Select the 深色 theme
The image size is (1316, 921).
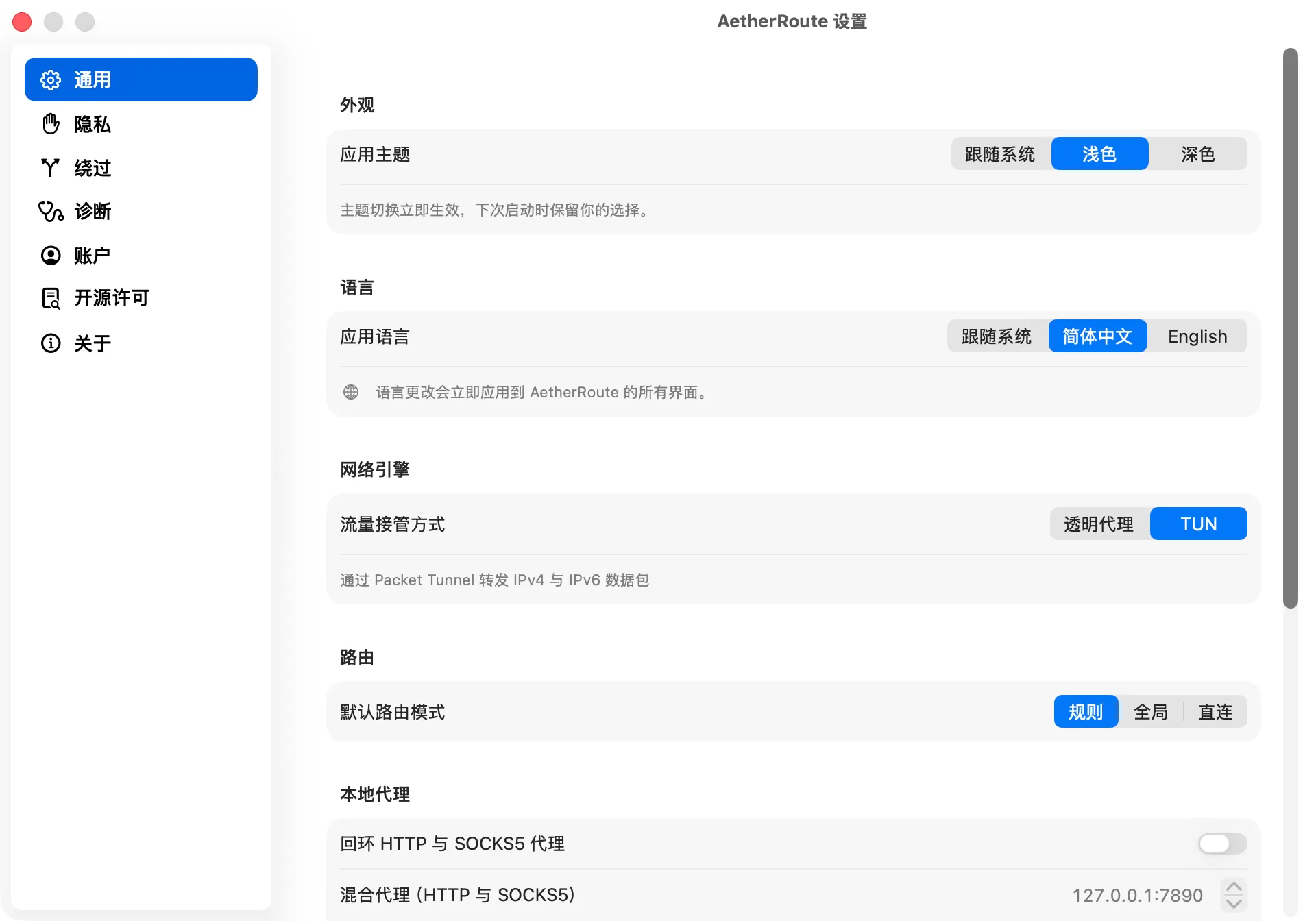[1198, 154]
